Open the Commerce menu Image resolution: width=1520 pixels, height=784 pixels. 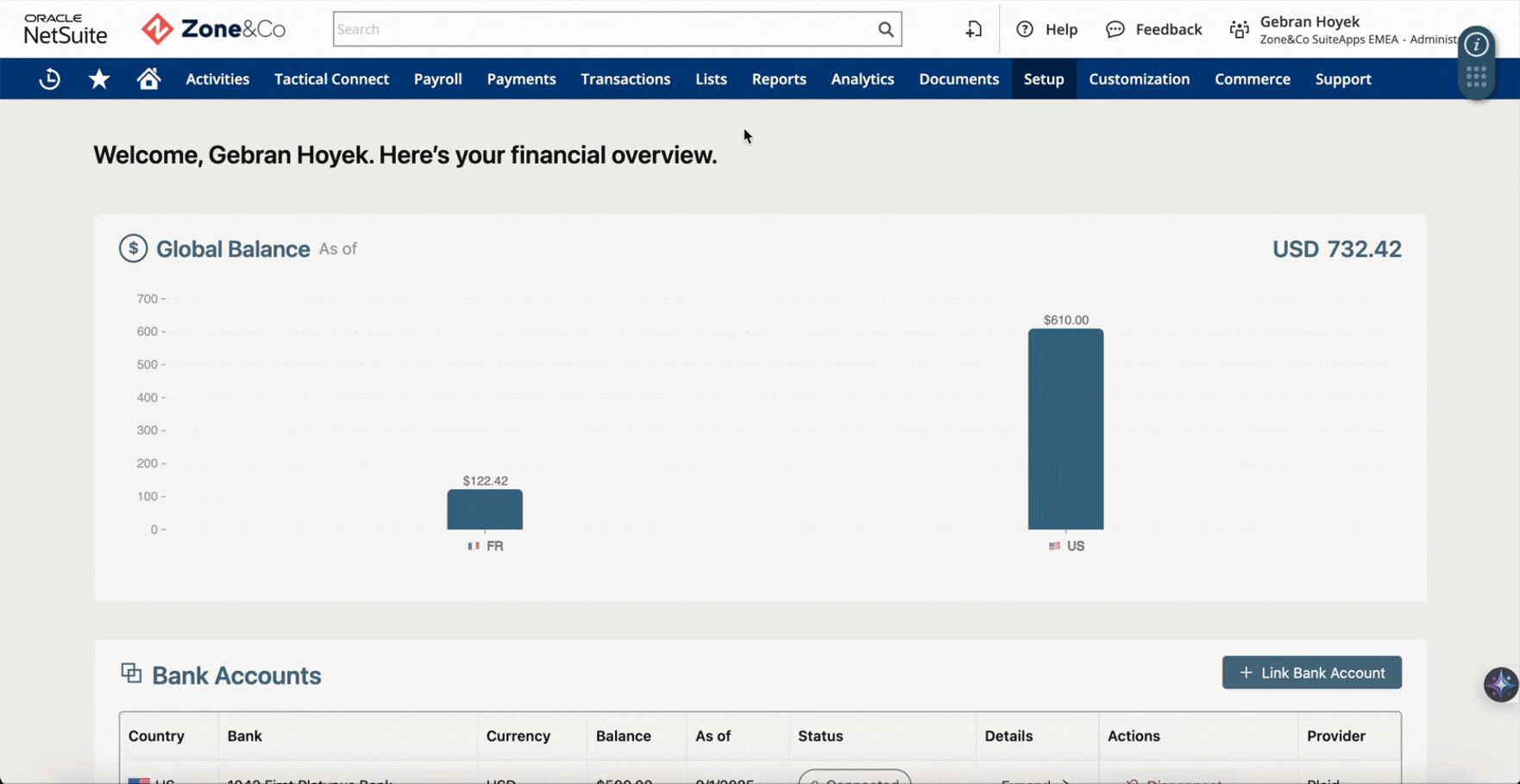click(x=1253, y=78)
